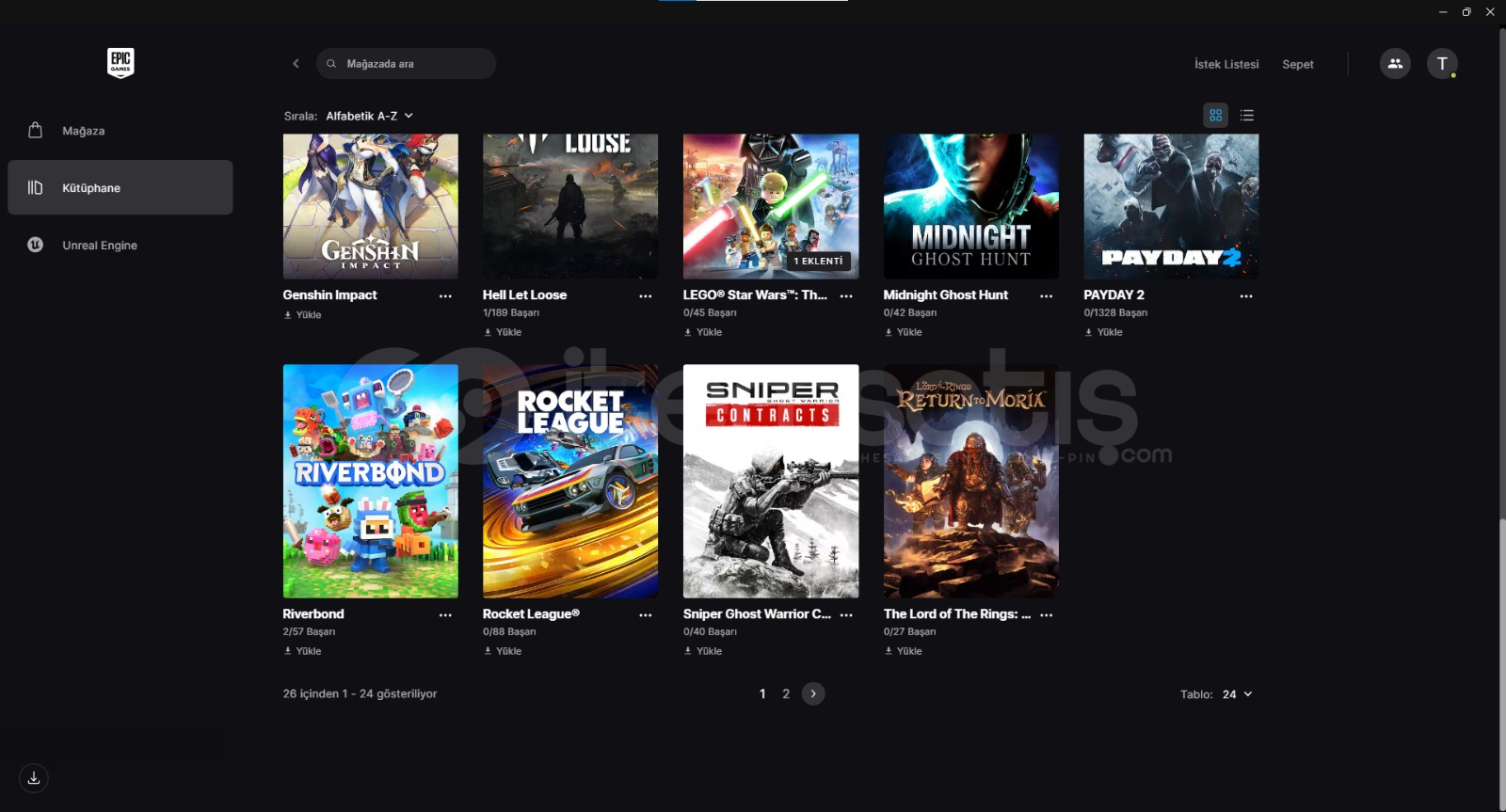Click the 26 içinden 1 - 24 gösteriliyor text
Viewport: 1506px width, 812px height.
point(360,693)
